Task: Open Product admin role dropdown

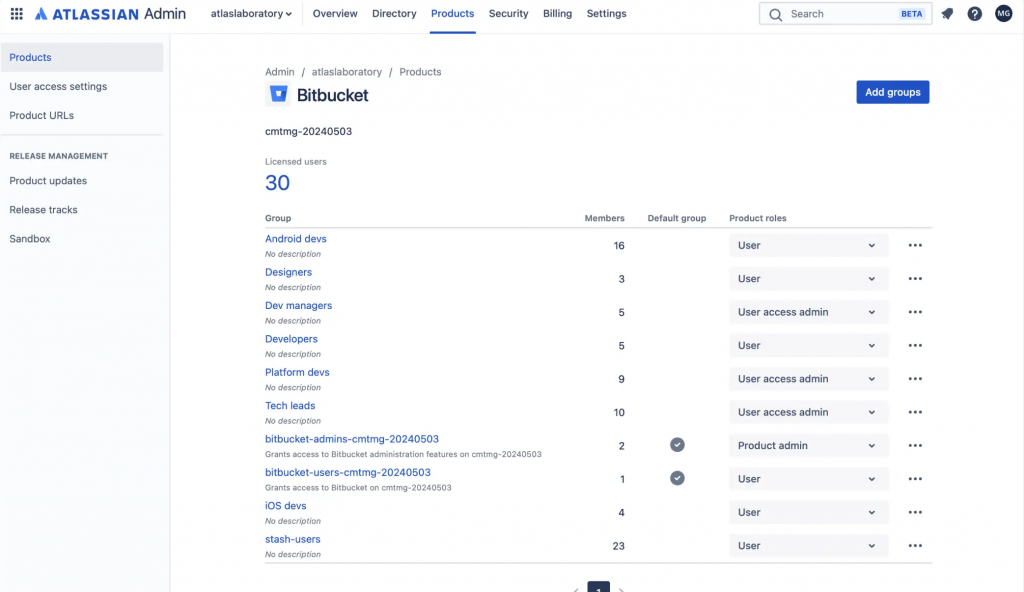Action: point(808,445)
